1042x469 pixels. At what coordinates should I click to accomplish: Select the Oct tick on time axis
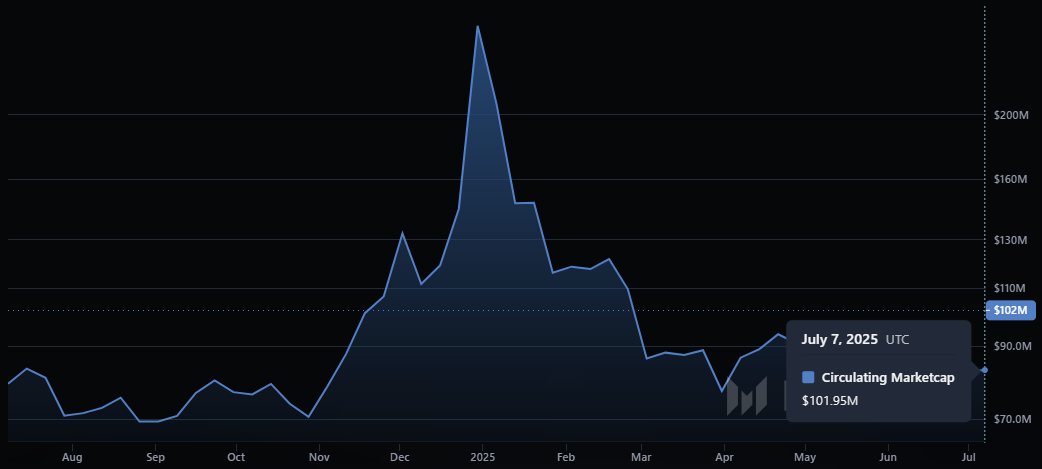click(236, 457)
